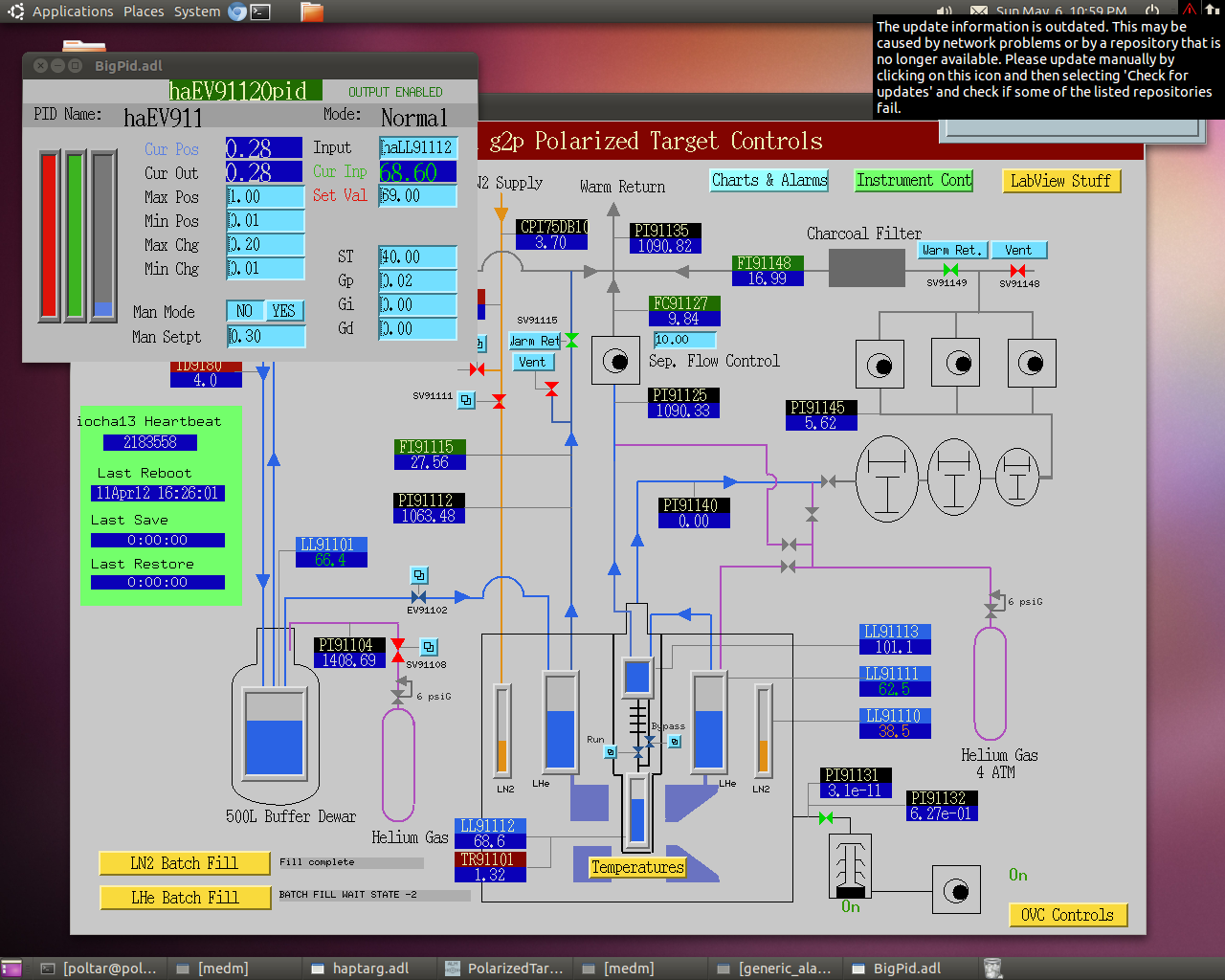The image size is (1225, 980).
Task: Click the iocha13 Heartbeat value 2183558
Action: point(150,442)
